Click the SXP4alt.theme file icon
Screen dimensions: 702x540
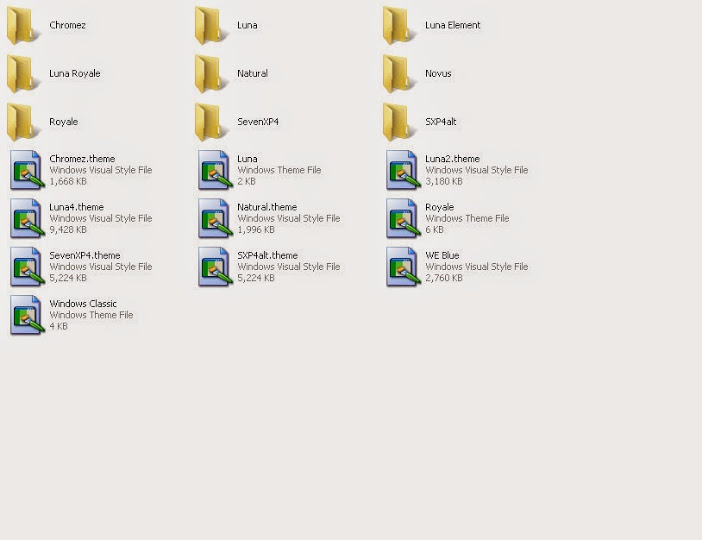click(215, 266)
